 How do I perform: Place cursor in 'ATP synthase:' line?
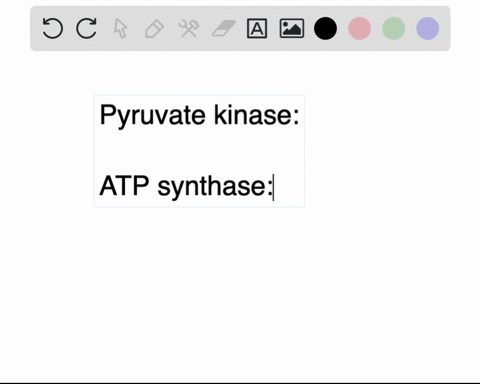pyautogui.click(x=186, y=186)
